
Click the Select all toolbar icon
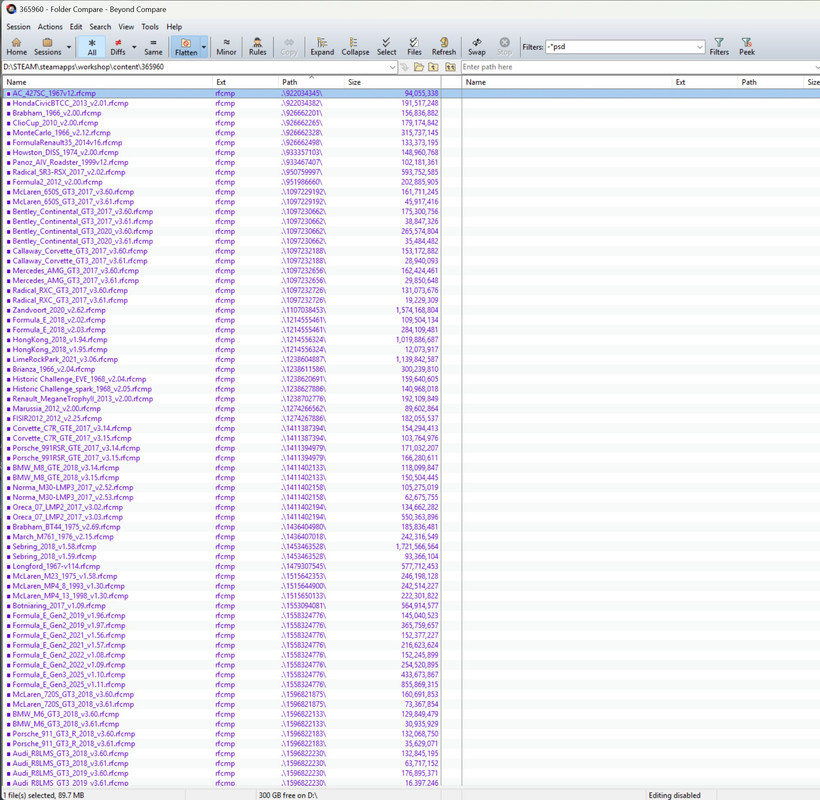[386, 47]
